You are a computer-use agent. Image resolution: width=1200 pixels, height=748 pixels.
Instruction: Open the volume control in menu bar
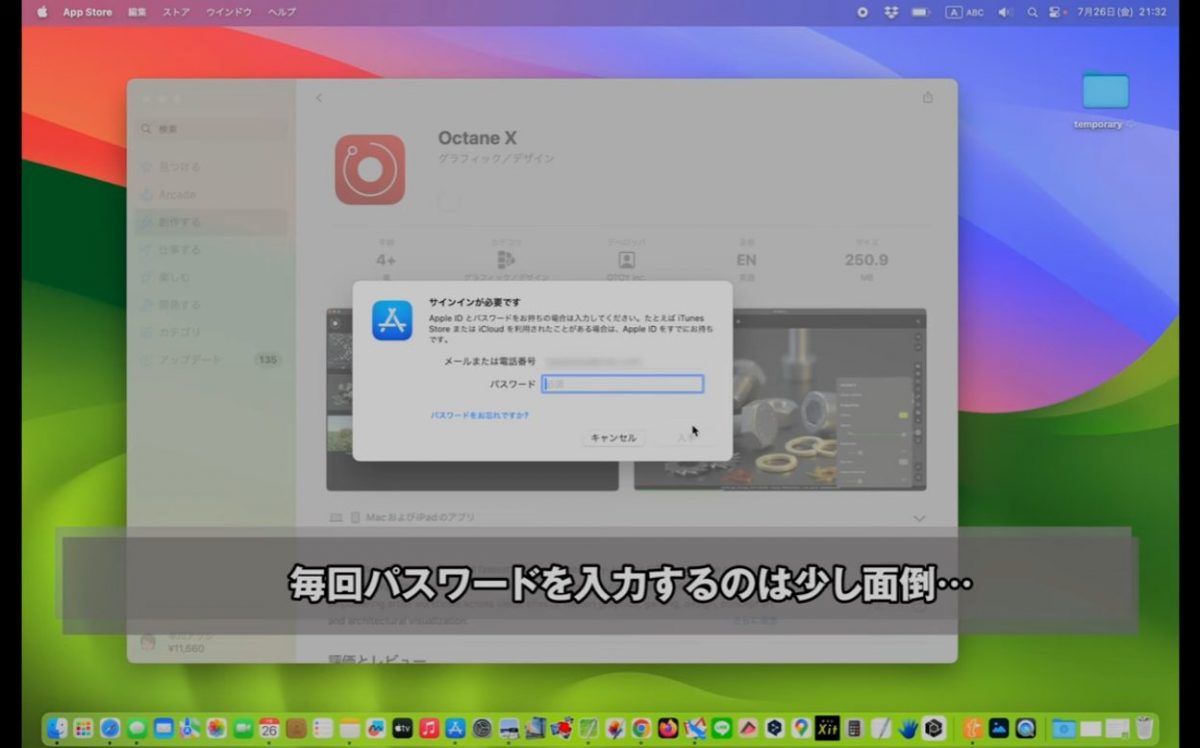click(x=1005, y=12)
